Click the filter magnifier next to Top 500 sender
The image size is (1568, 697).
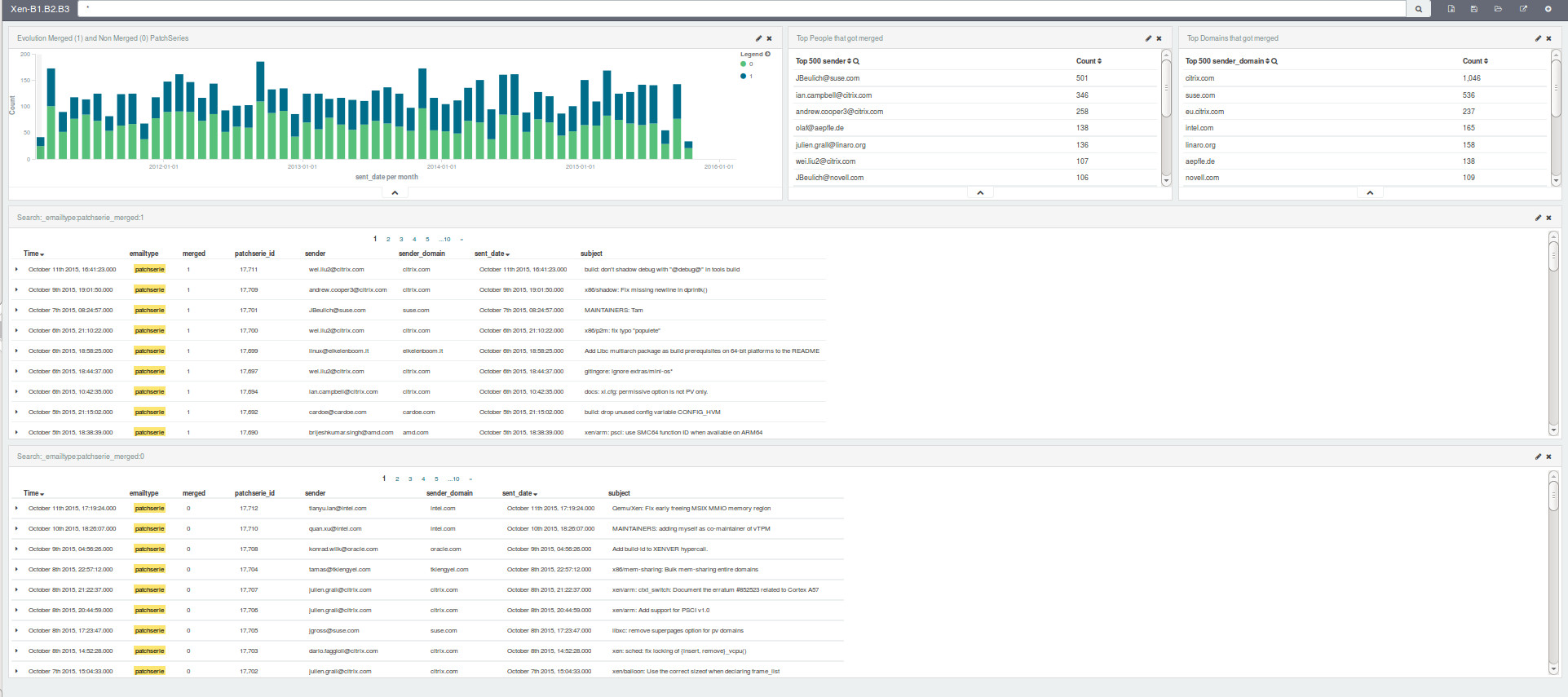[x=856, y=61]
